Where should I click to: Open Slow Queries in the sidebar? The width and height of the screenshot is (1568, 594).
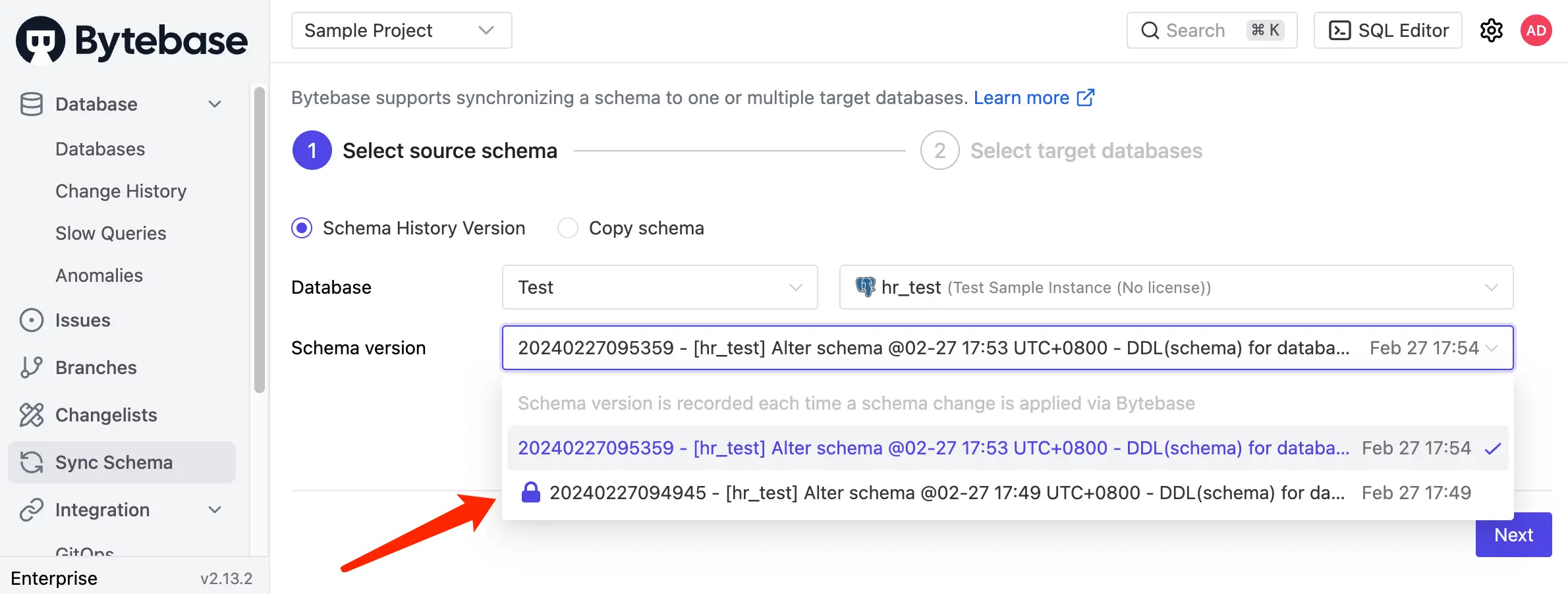click(111, 233)
